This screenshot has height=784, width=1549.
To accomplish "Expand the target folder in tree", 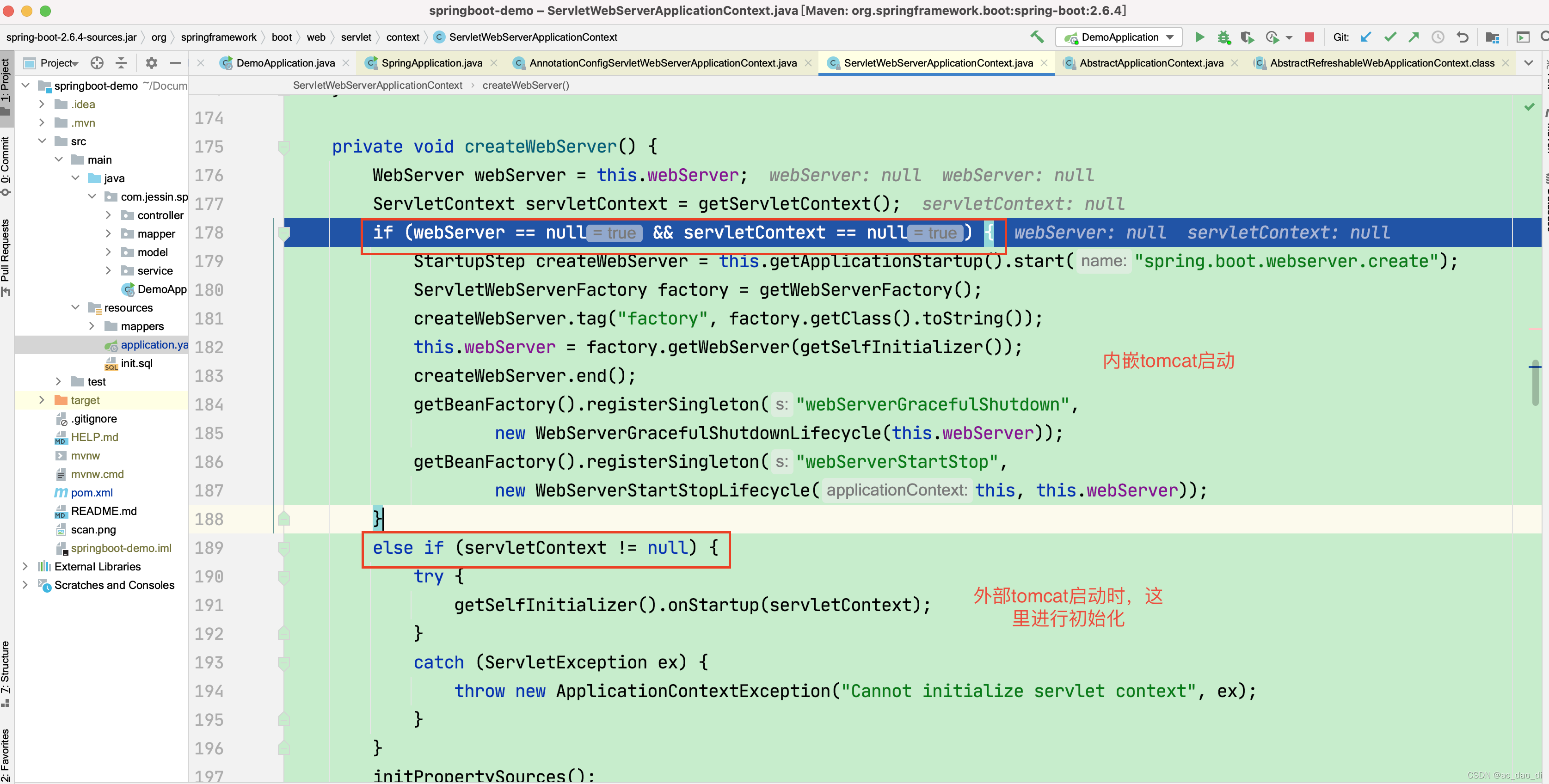I will click(x=42, y=400).
